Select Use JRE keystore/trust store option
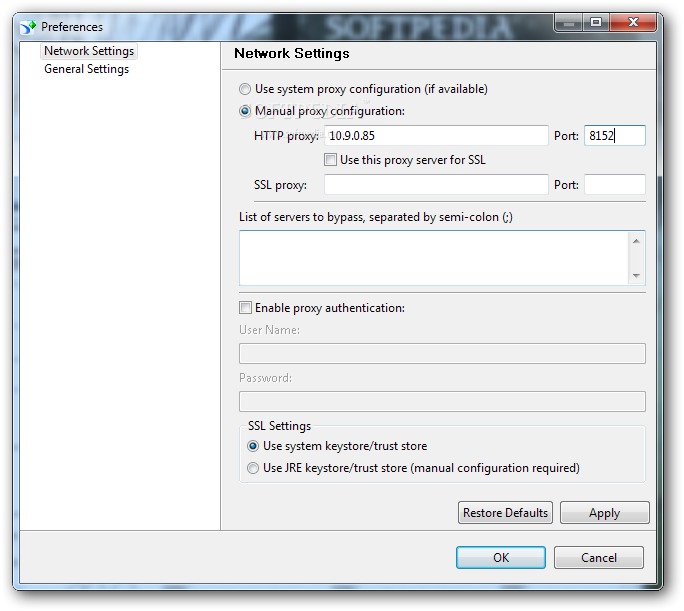The image size is (684, 611). (x=253, y=468)
